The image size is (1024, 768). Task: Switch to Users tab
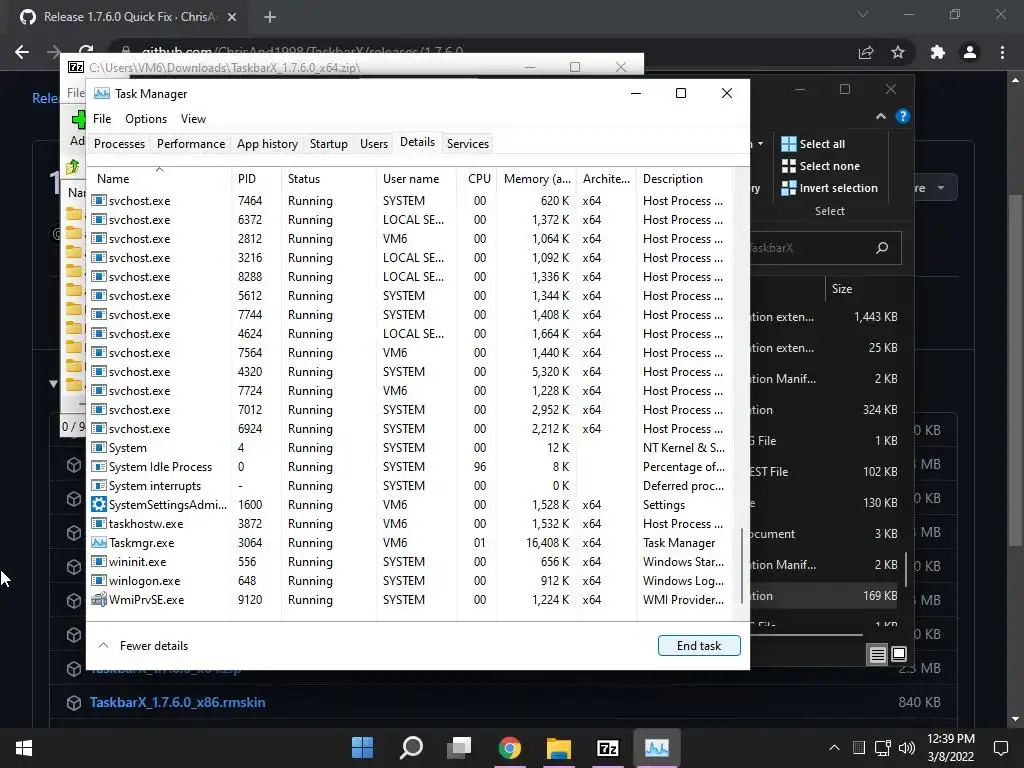click(x=374, y=144)
